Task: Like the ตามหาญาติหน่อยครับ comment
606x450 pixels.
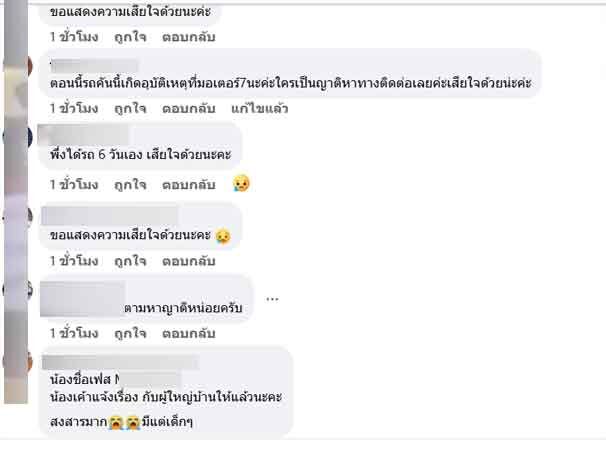Action: 130,333
